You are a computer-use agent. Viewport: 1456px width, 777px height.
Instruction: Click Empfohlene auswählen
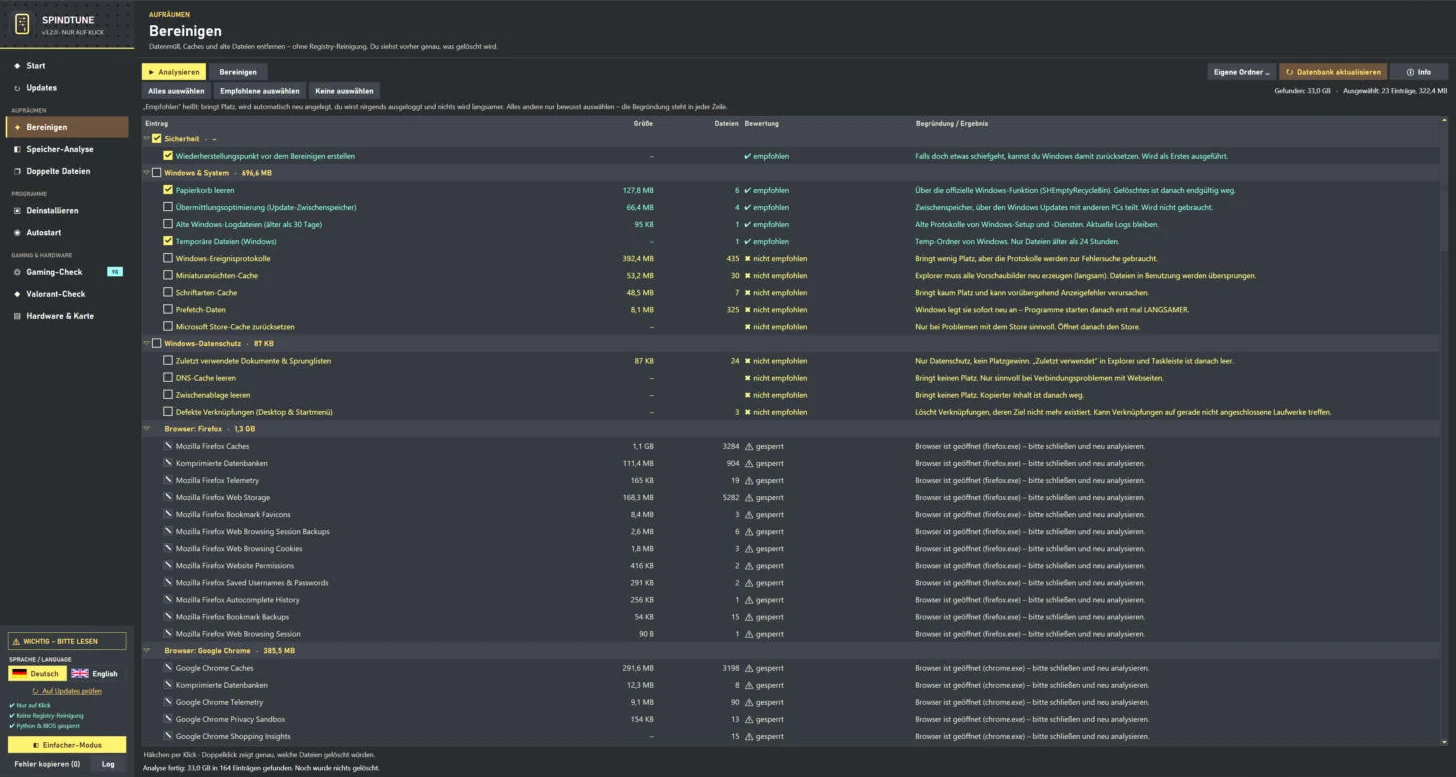(x=260, y=91)
